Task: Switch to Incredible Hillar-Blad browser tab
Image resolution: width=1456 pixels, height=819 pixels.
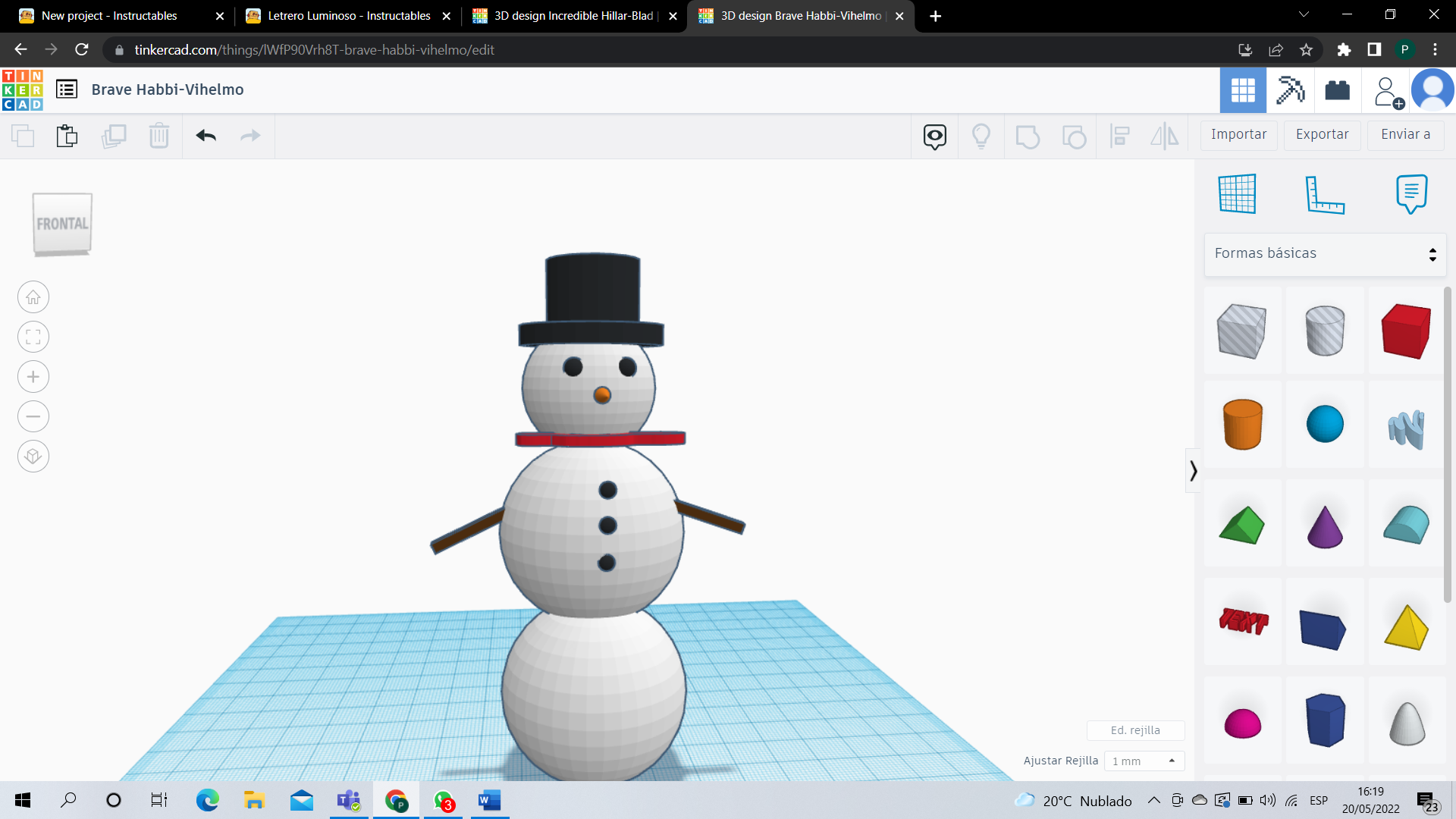Action: point(573,16)
